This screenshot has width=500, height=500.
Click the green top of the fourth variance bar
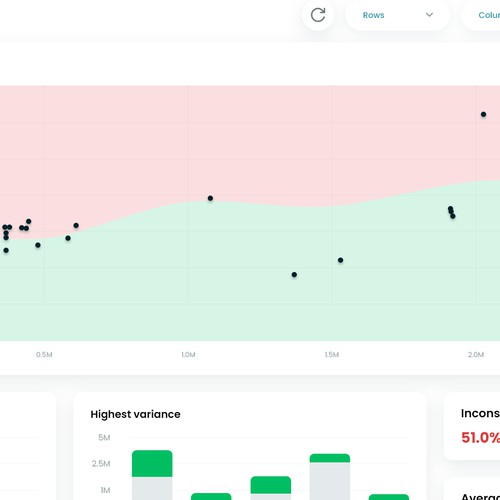(x=330, y=458)
